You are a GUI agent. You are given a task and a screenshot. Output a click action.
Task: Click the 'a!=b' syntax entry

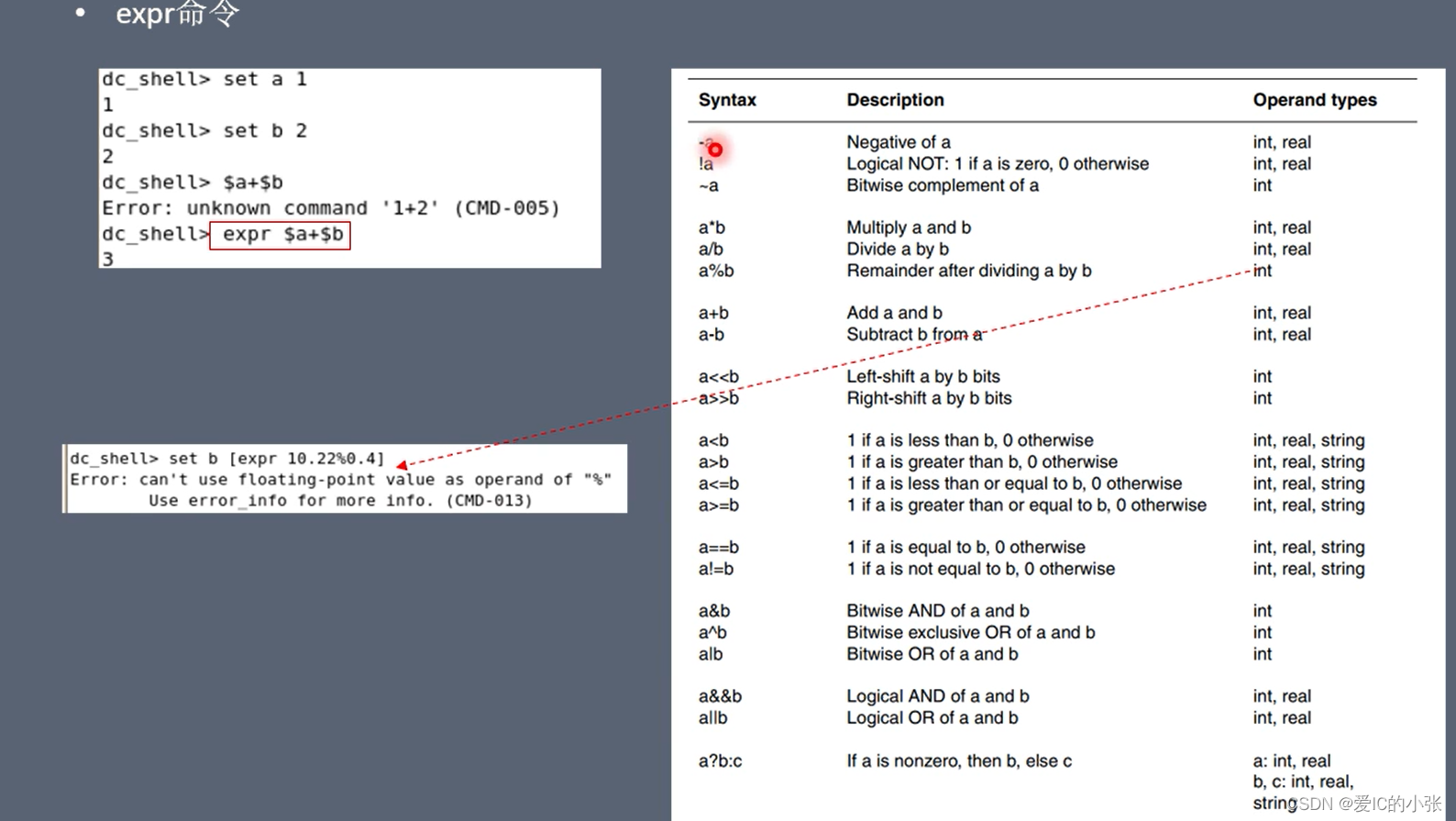click(x=716, y=570)
